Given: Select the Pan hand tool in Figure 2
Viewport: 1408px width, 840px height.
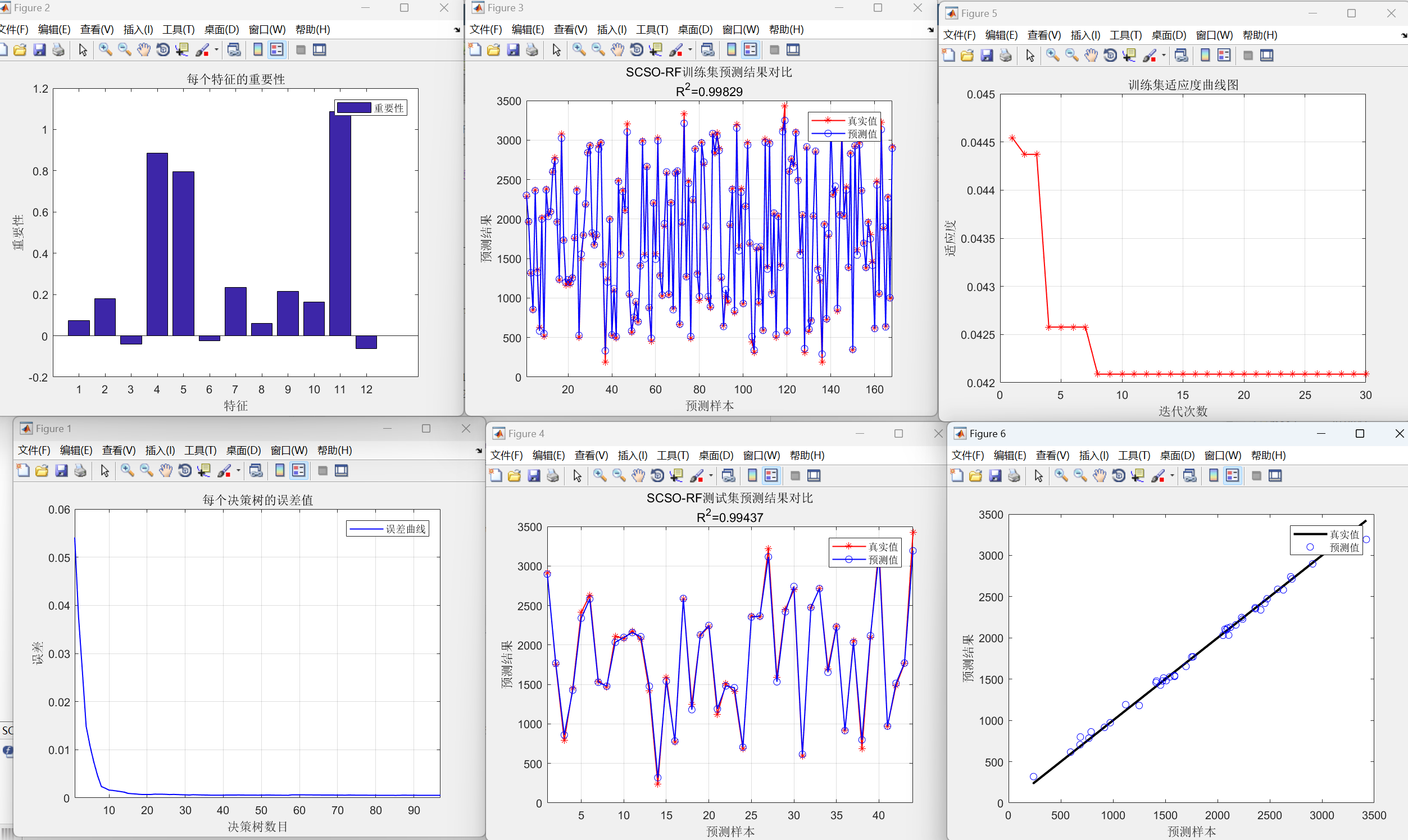Looking at the screenshot, I should point(144,50).
